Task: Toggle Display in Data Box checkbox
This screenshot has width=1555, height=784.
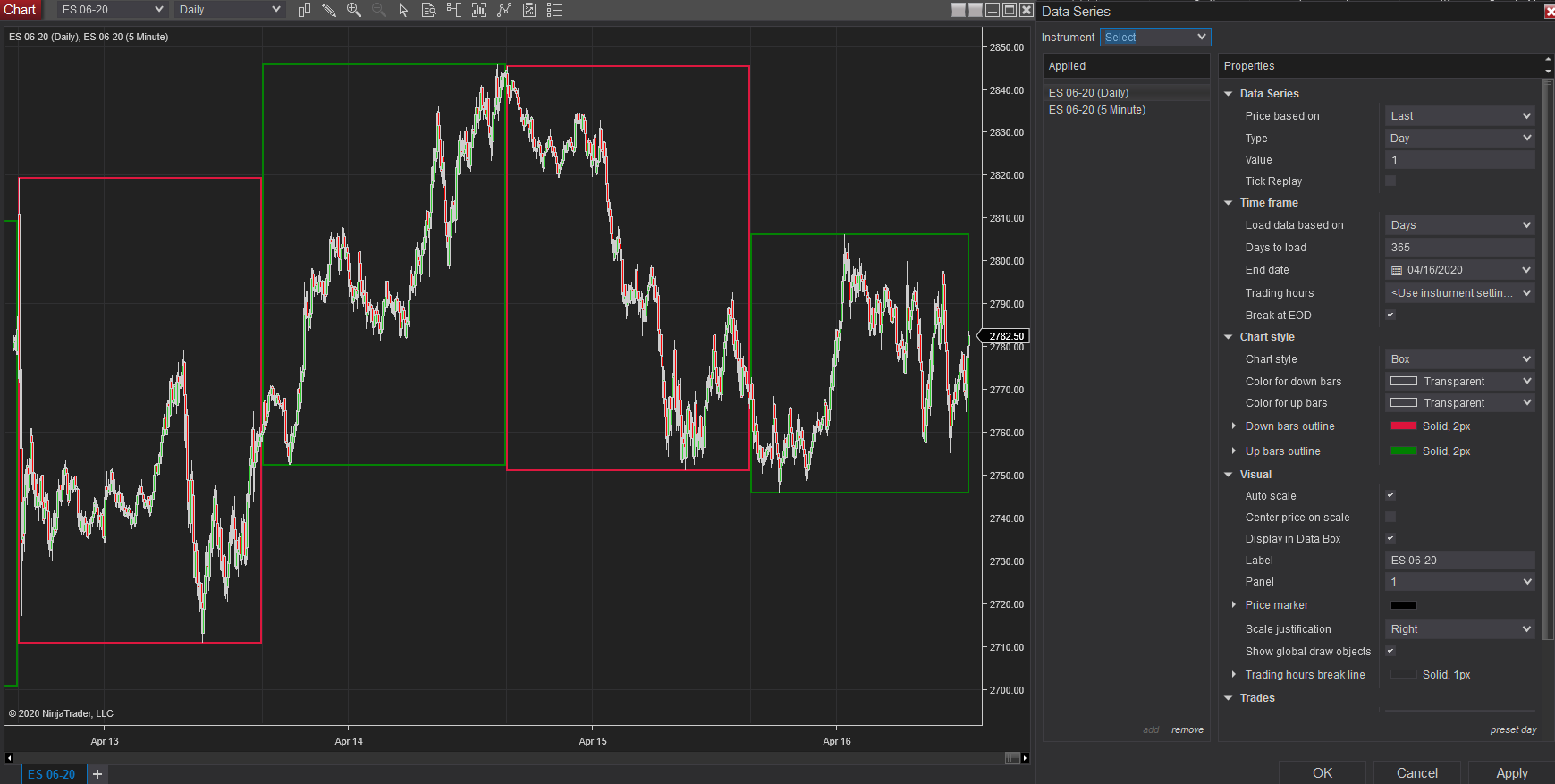Action: [1390, 538]
